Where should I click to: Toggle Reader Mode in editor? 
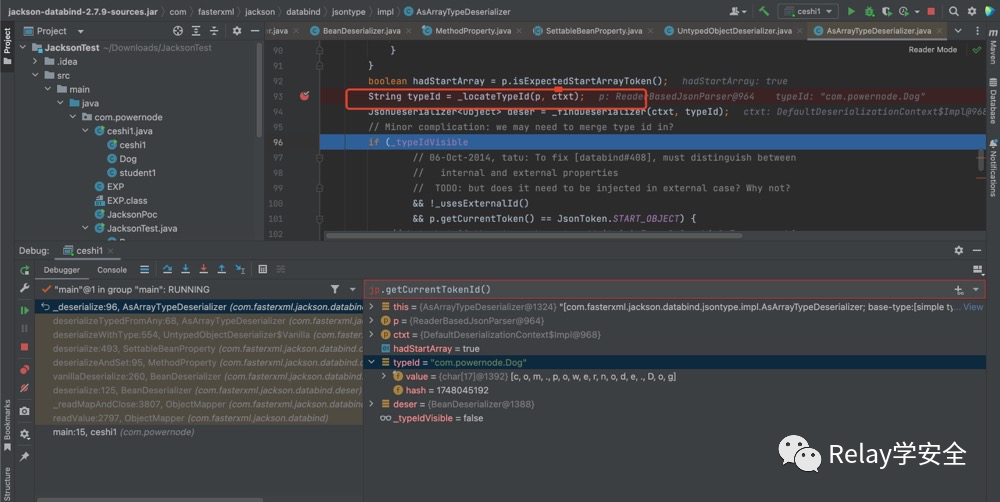point(932,49)
